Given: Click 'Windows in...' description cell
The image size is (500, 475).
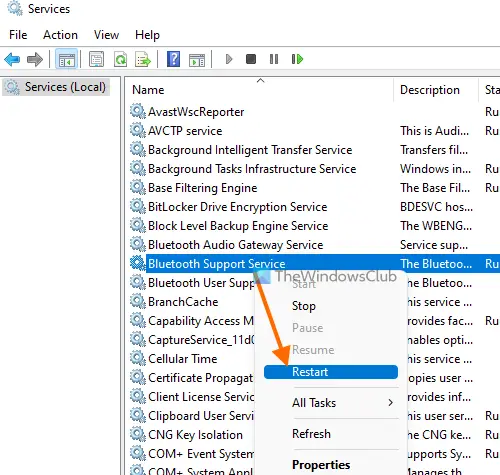Looking at the screenshot, I should click(436, 169).
